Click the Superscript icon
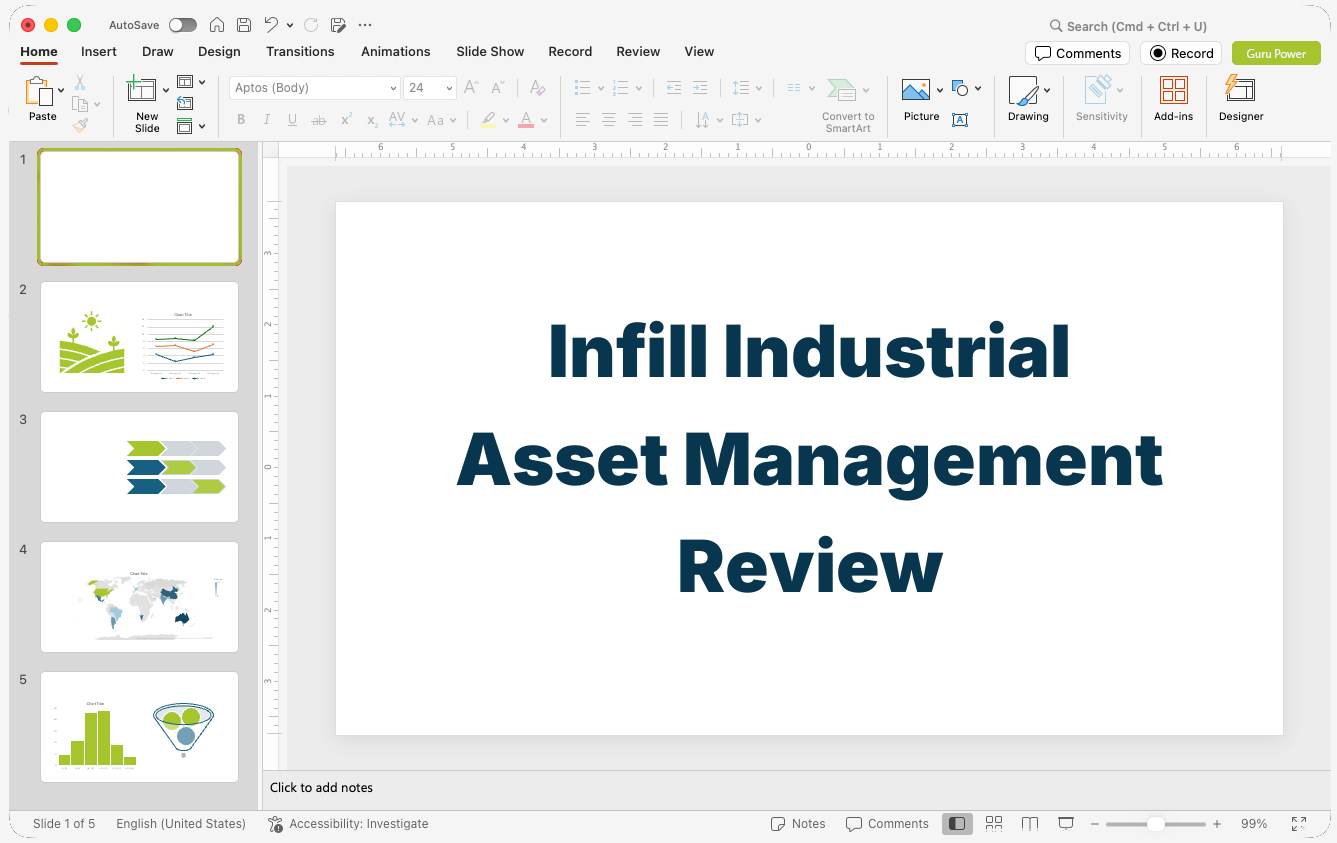Viewport: 1337px width, 843px height. (x=346, y=120)
